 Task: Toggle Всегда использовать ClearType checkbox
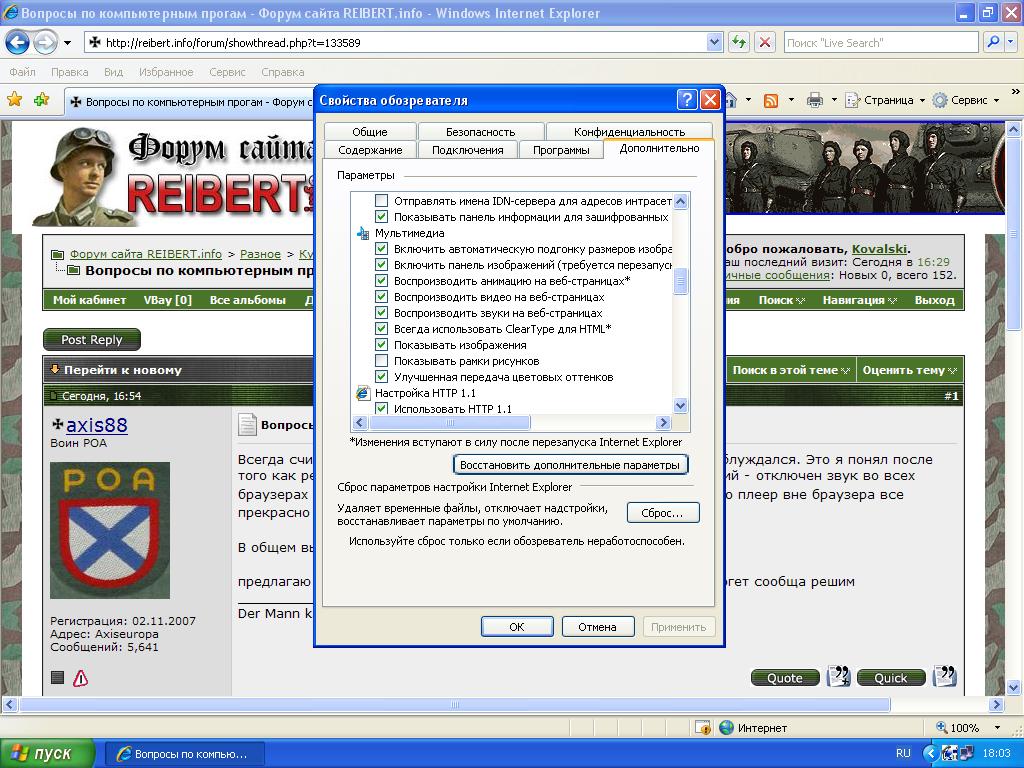coord(381,328)
